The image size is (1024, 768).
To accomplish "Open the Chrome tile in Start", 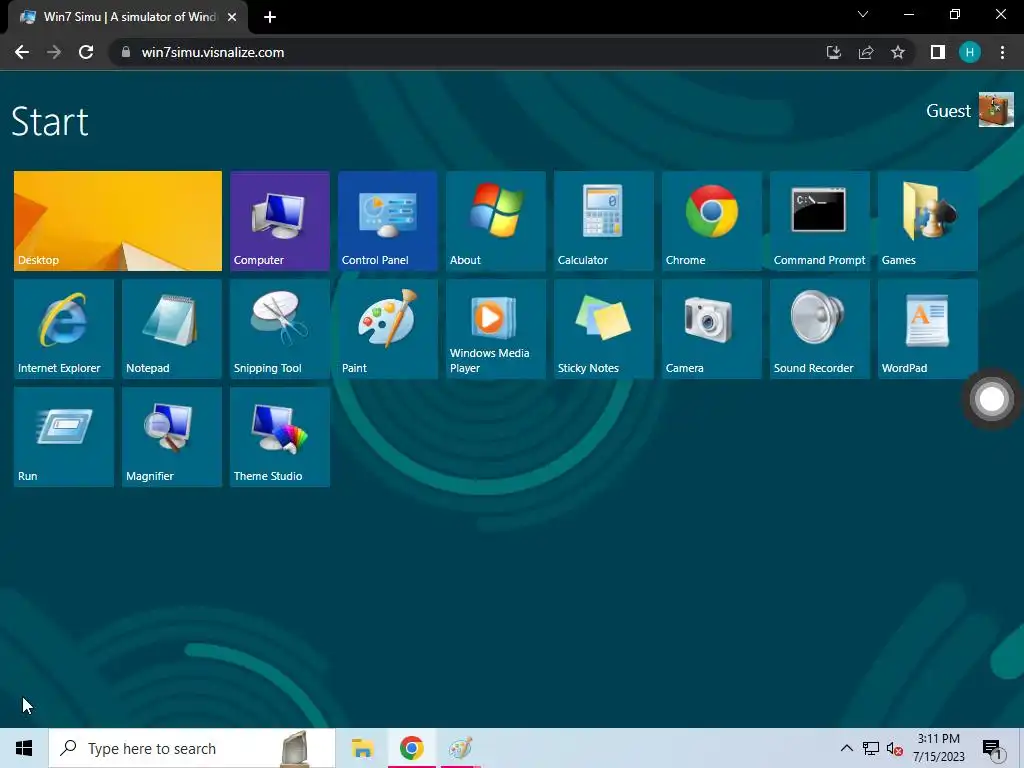I will (712, 221).
